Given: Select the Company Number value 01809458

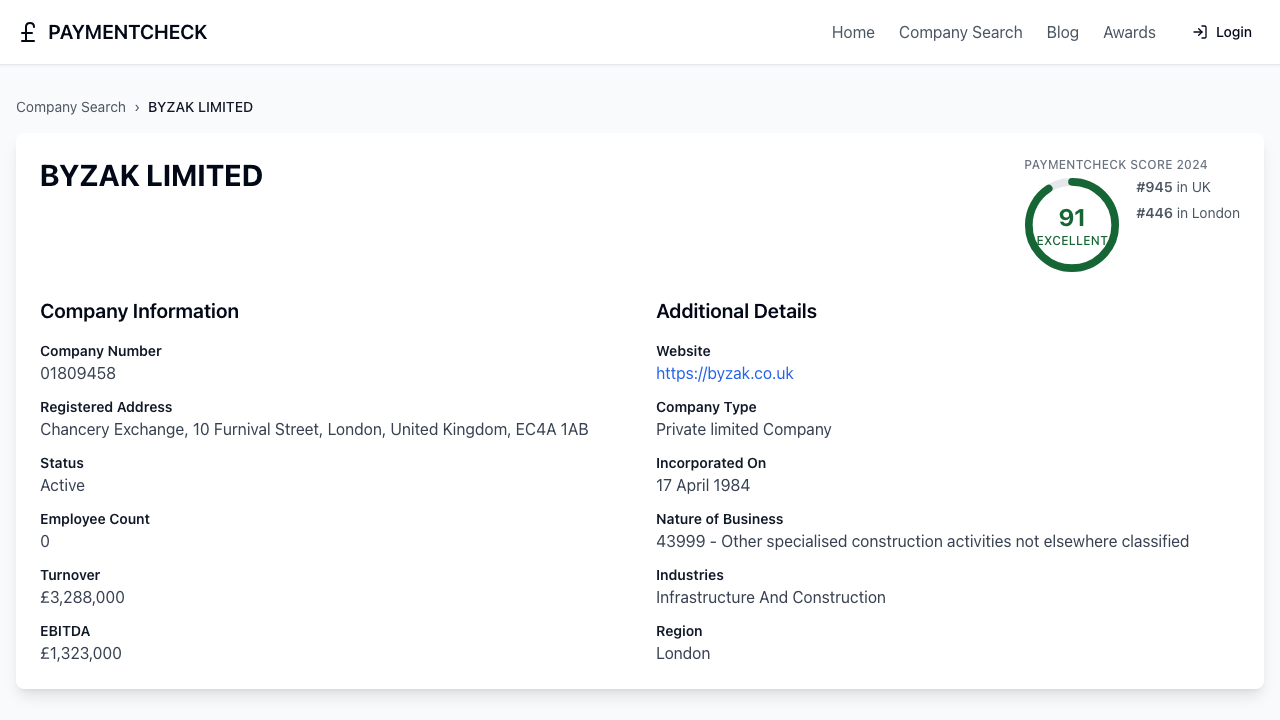Looking at the screenshot, I should tap(78, 373).
